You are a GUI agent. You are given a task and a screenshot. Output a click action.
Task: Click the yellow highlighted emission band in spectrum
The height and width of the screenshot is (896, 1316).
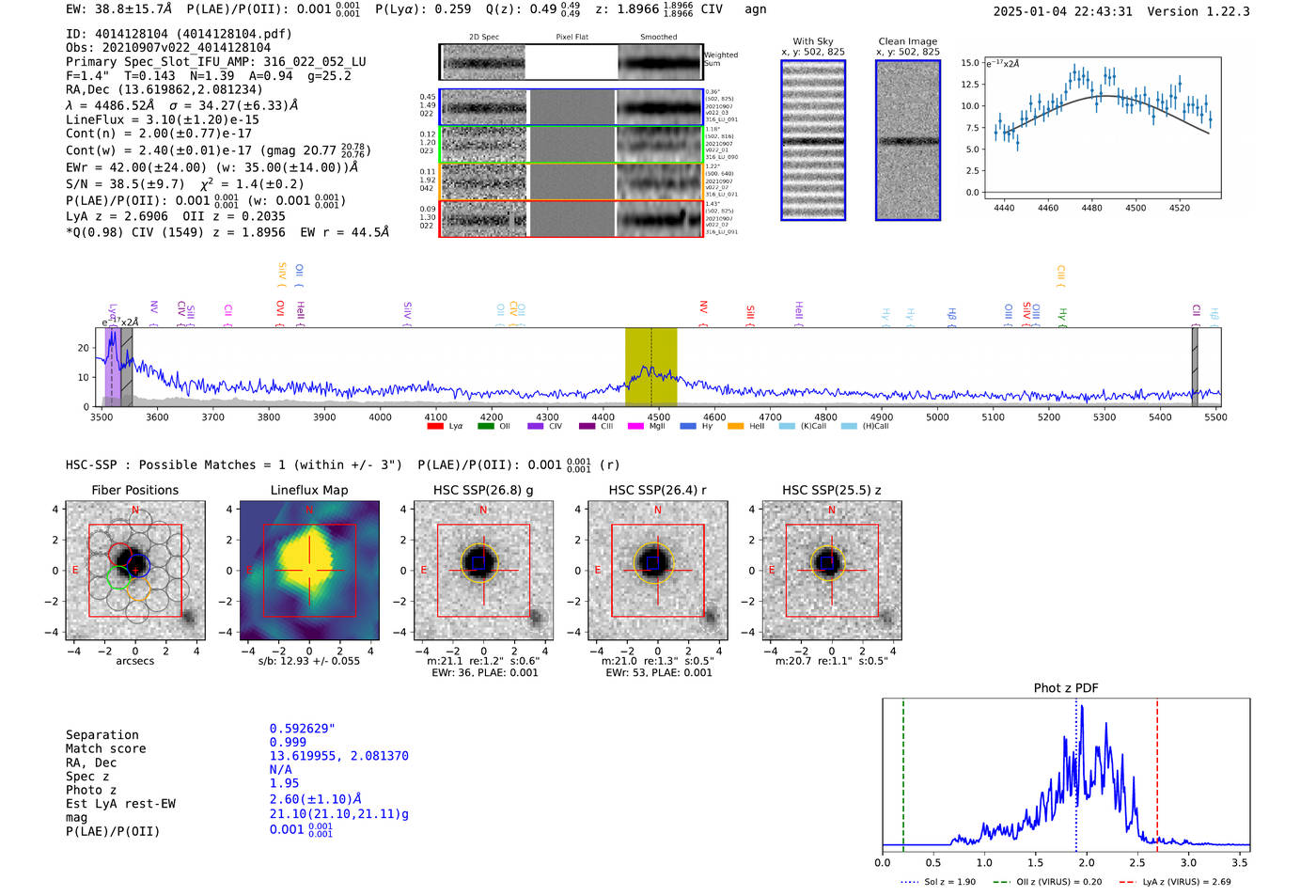(651, 367)
